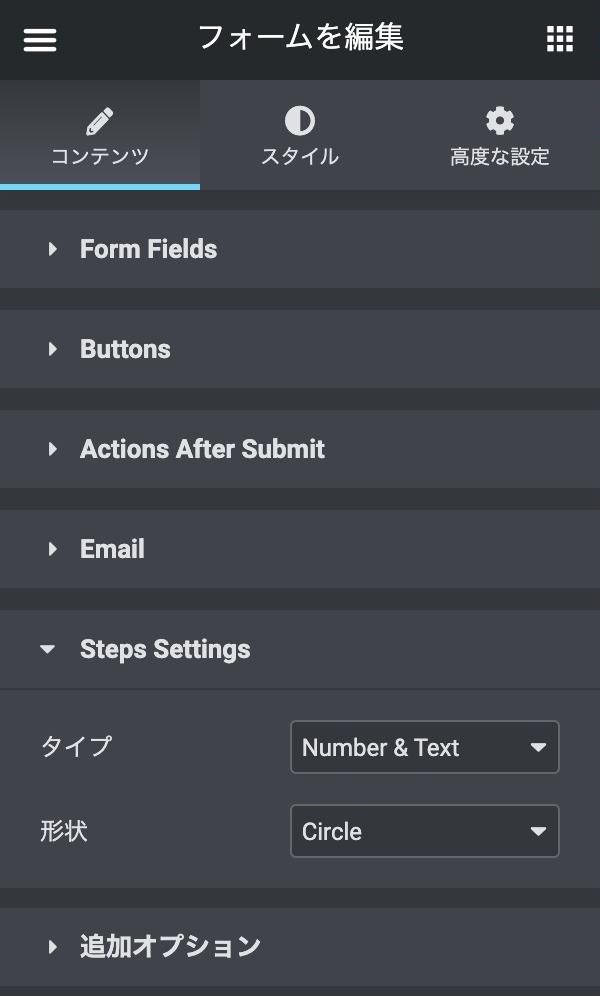Expand the Form Fields section
Image resolution: width=600 pixels, height=996 pixels.
(x=148, y=249)
